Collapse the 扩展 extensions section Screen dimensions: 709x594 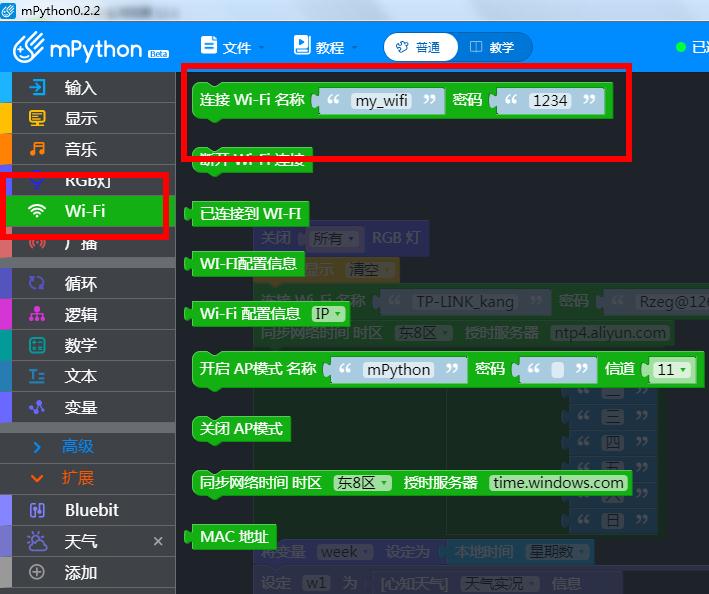(88, 478)
